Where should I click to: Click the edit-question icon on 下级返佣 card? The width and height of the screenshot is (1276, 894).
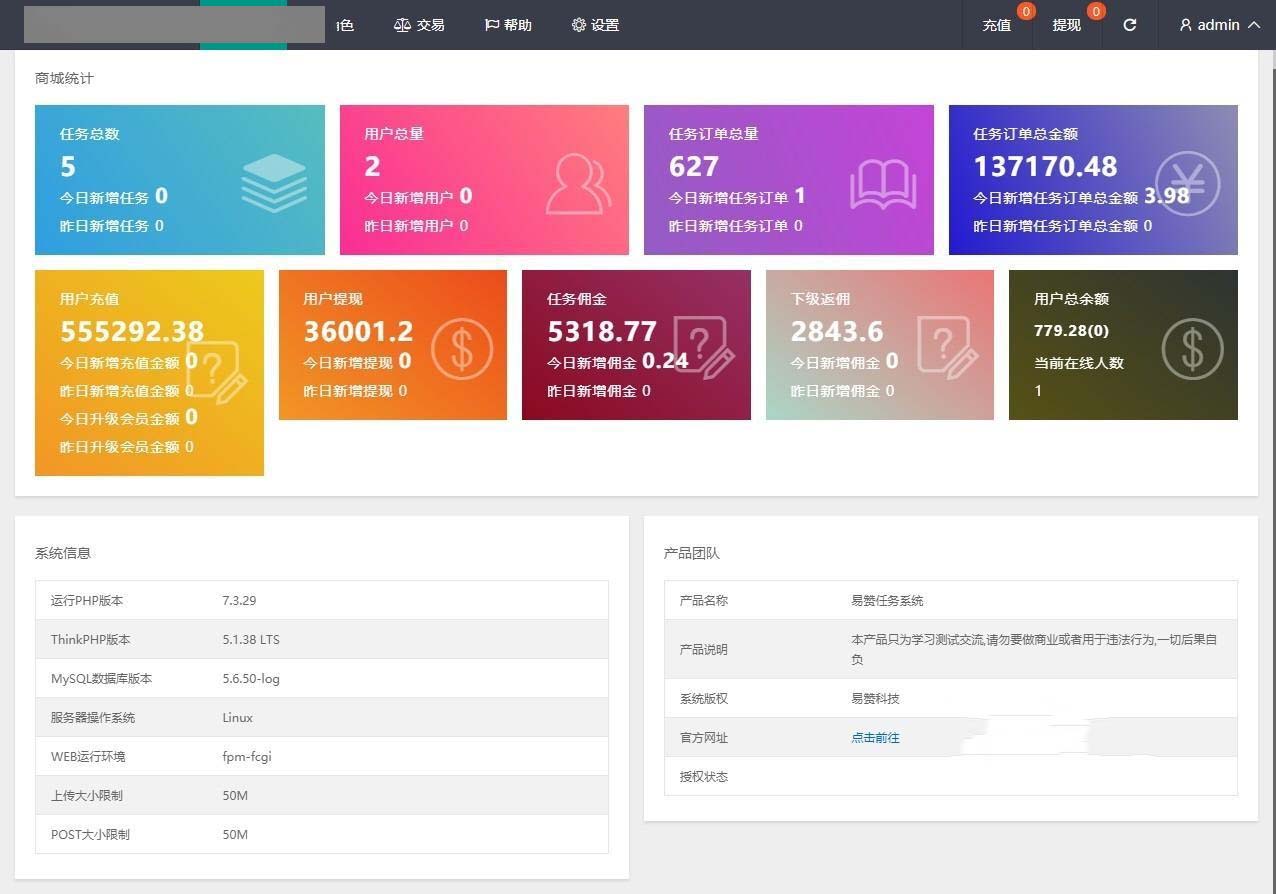[x=947, y=347]
